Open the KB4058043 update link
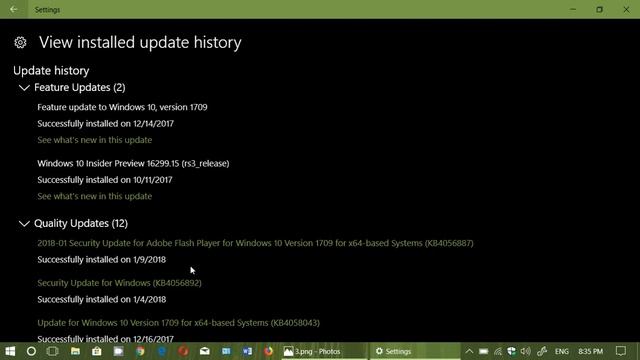Image resolution: width=640 pixels, height=360 pixels. (178, 323)
